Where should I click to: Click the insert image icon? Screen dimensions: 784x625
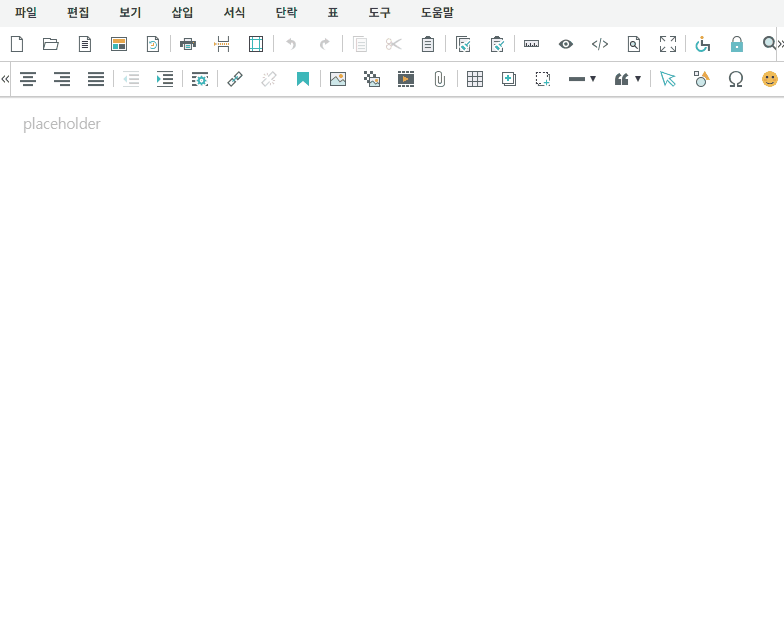[338, 79]
